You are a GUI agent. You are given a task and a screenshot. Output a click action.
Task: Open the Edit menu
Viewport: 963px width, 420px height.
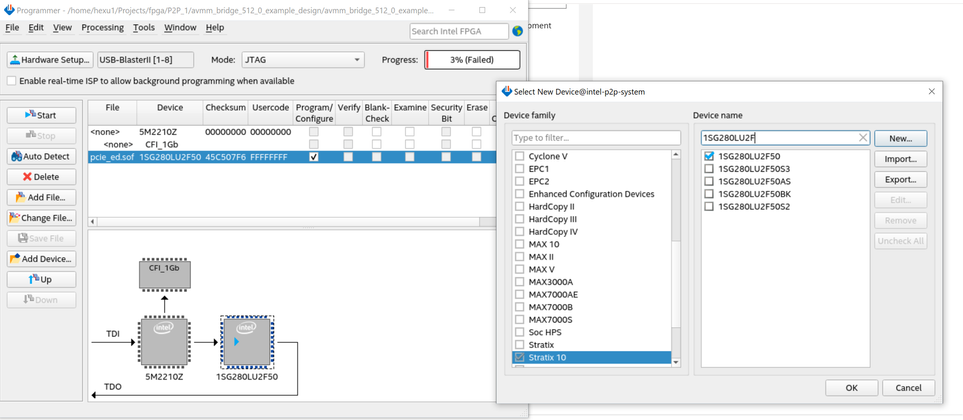(x=36, y=28)
